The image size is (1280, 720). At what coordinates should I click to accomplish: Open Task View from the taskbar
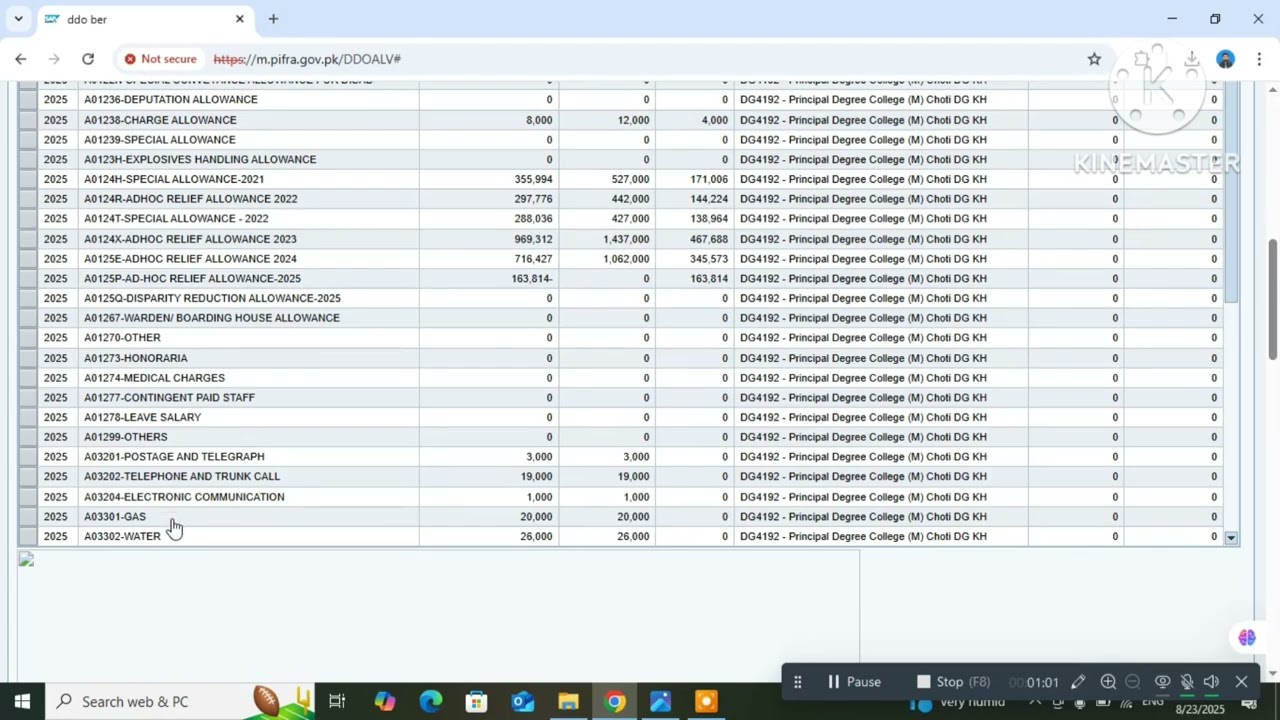(x=337, y=701)
